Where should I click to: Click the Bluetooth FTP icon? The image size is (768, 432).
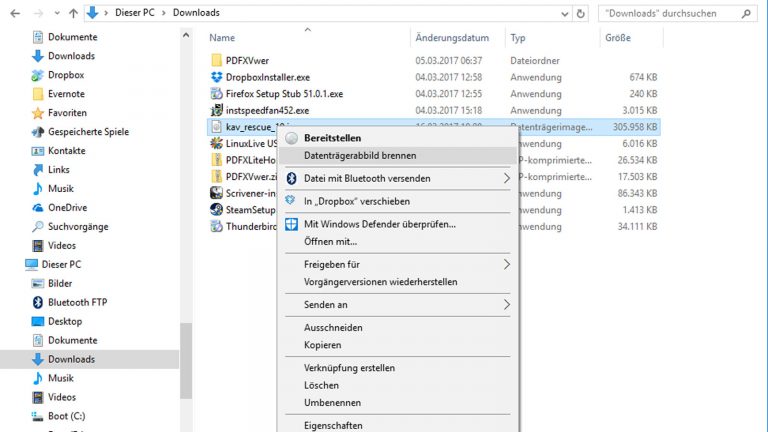pyautogui.click(x=38, y=302)
